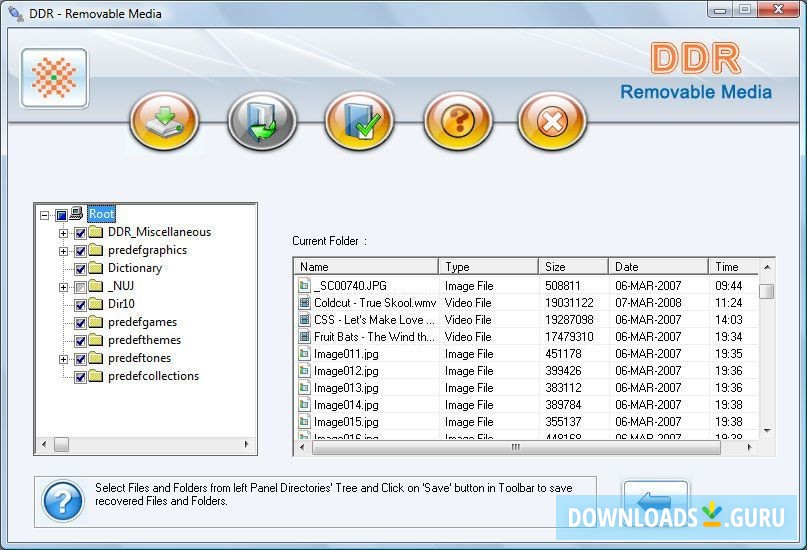Expand the predefgraphics folder

63,251
